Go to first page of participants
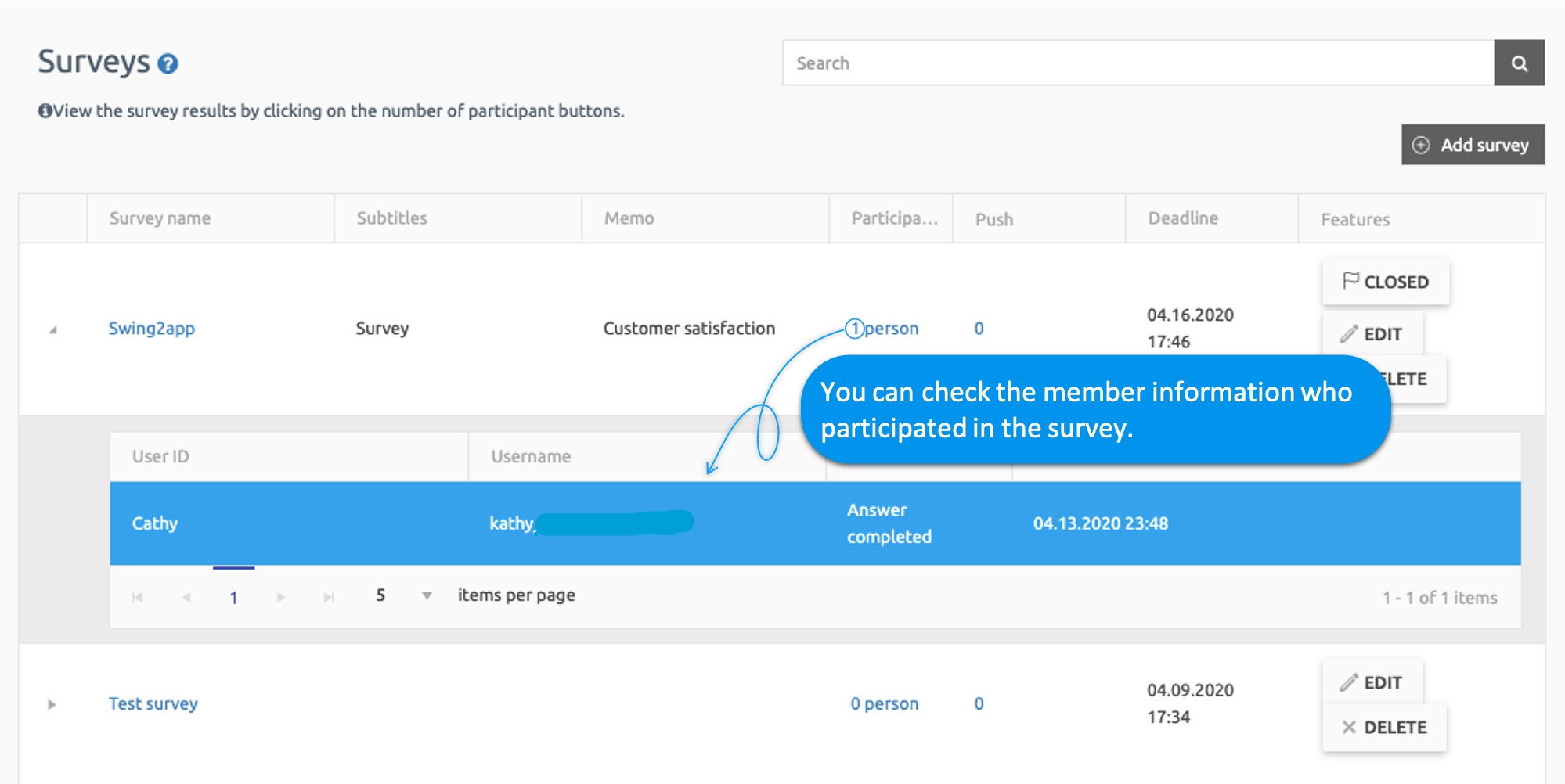Viewport: 1565px width, 784px height. click(138, 598)
